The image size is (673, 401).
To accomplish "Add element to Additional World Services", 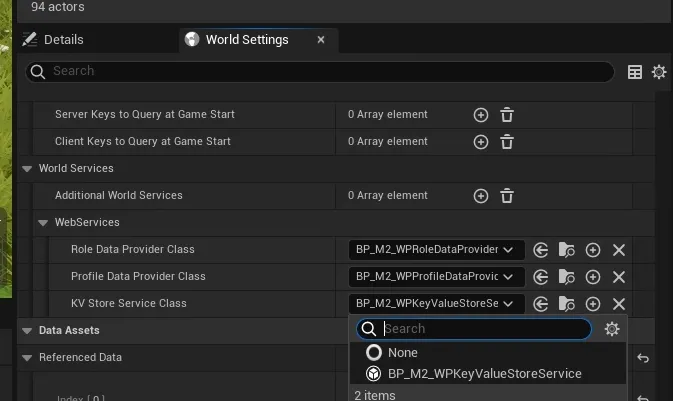I will pos(481,196).
